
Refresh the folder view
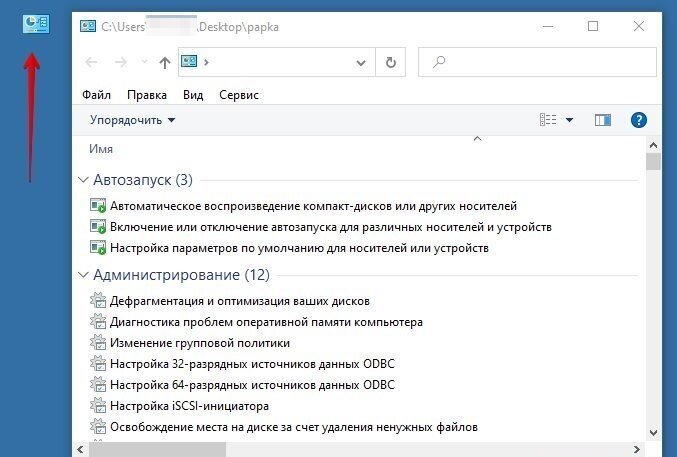pos(391,63)
